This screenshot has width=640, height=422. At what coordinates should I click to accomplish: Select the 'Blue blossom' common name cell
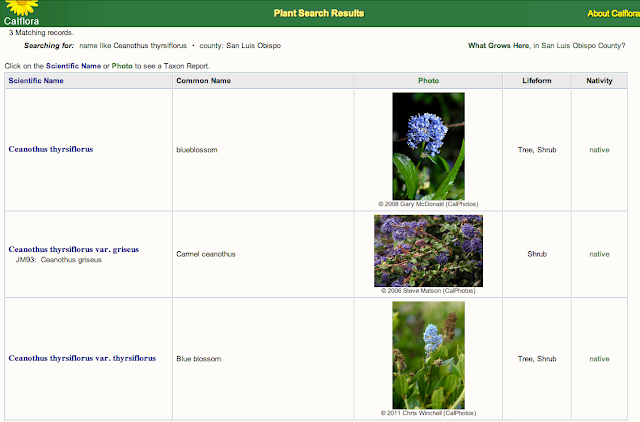click(x=198, y=359)
